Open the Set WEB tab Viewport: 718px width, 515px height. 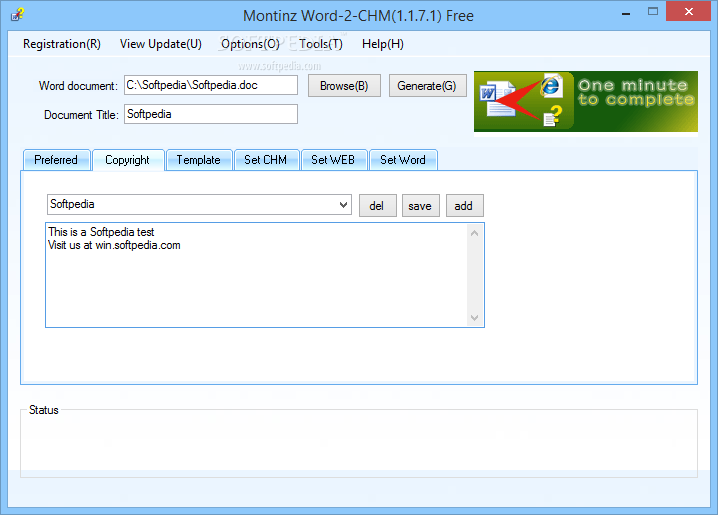click(333, 160)
